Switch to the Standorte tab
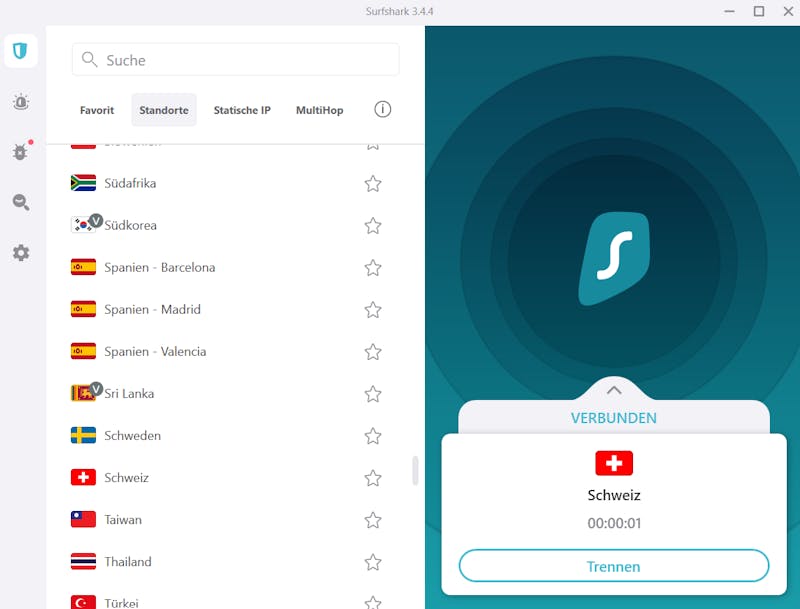 tap(164, 110)
